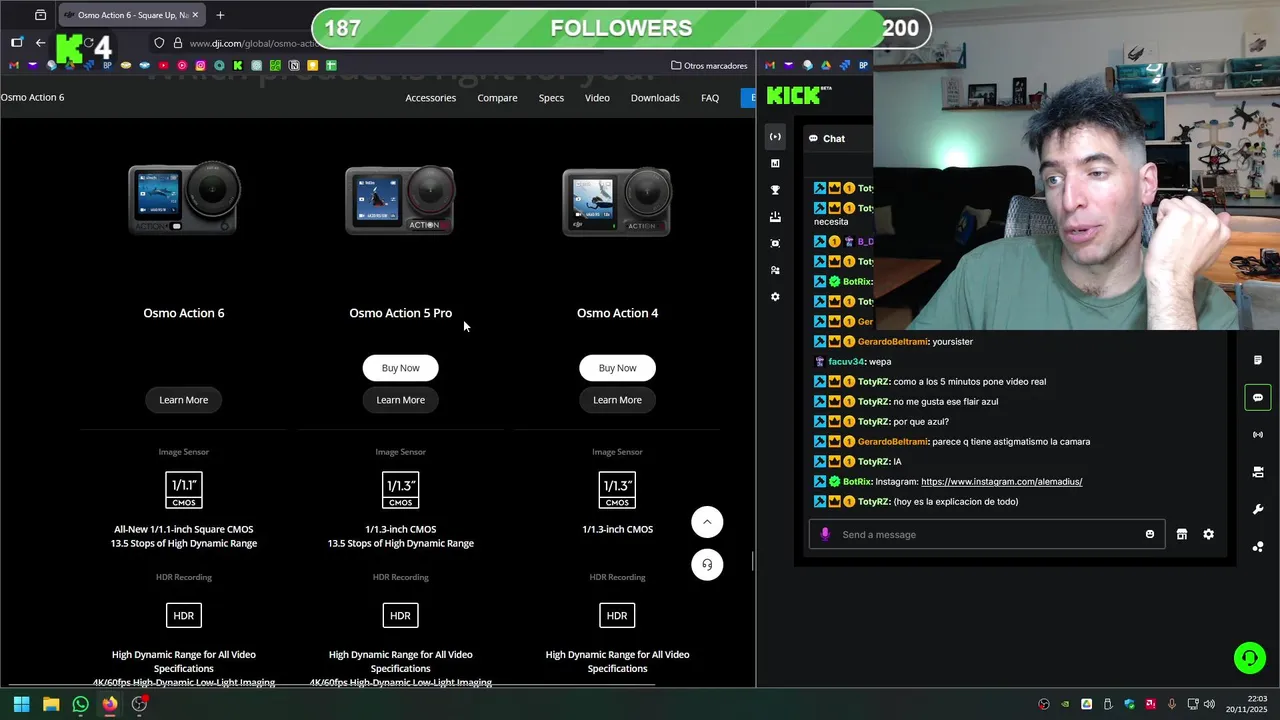The image size is (1280, 720).
Task: Open chat settings gear beside message box
Action: point(1208,534)
